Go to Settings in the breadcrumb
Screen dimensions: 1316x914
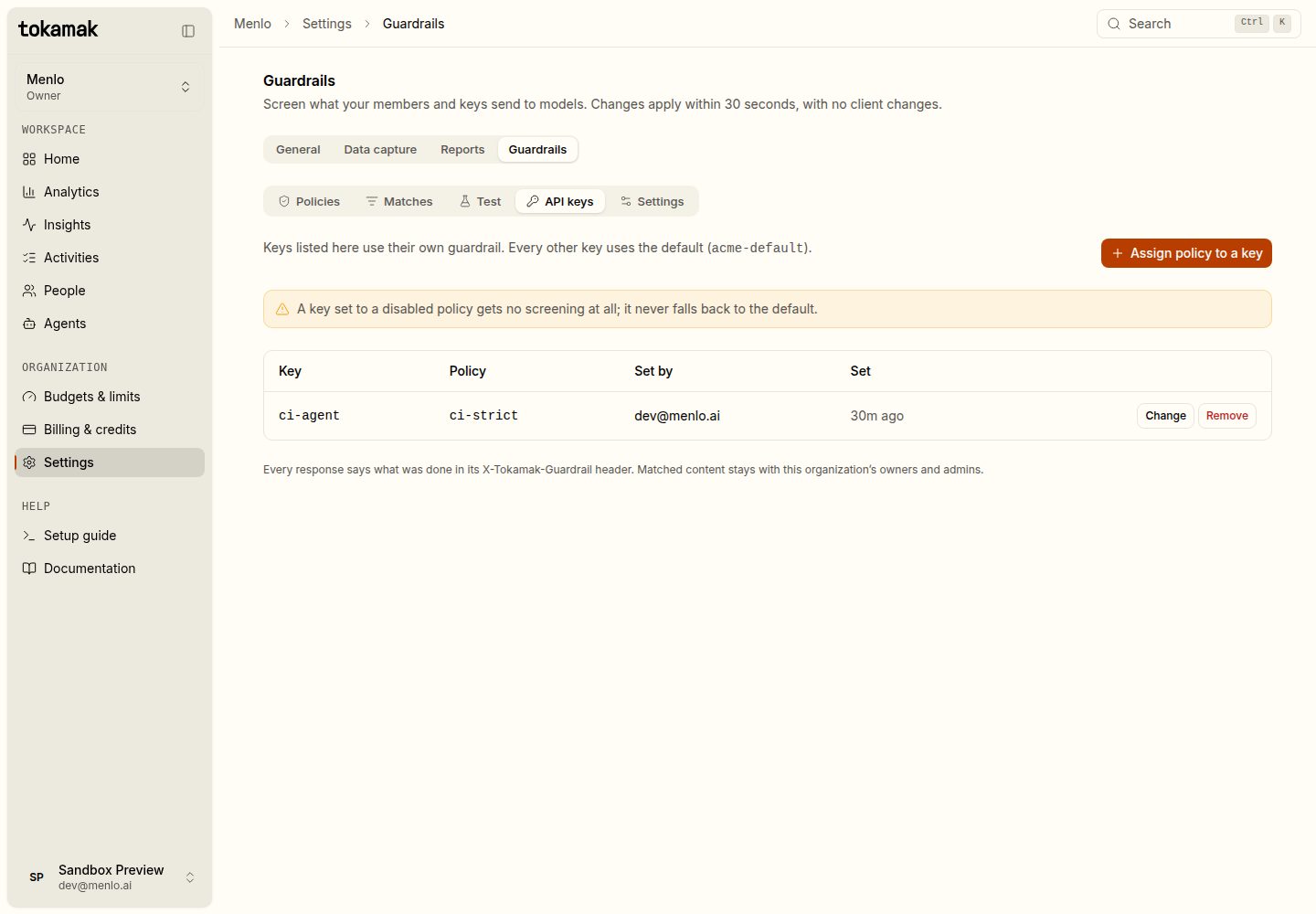coord(327,24)
